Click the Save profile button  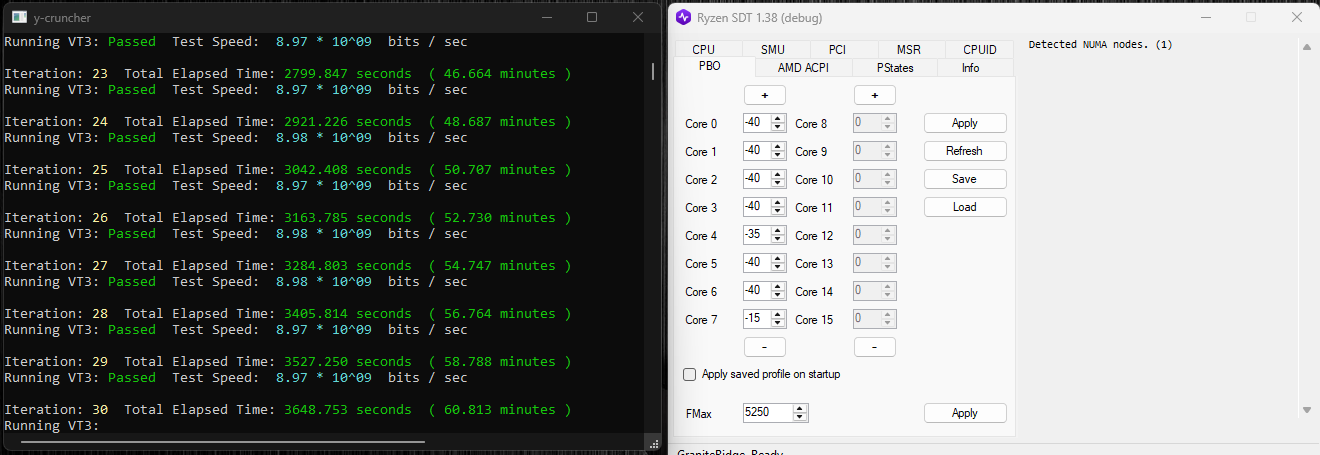(x=965, y=179)
